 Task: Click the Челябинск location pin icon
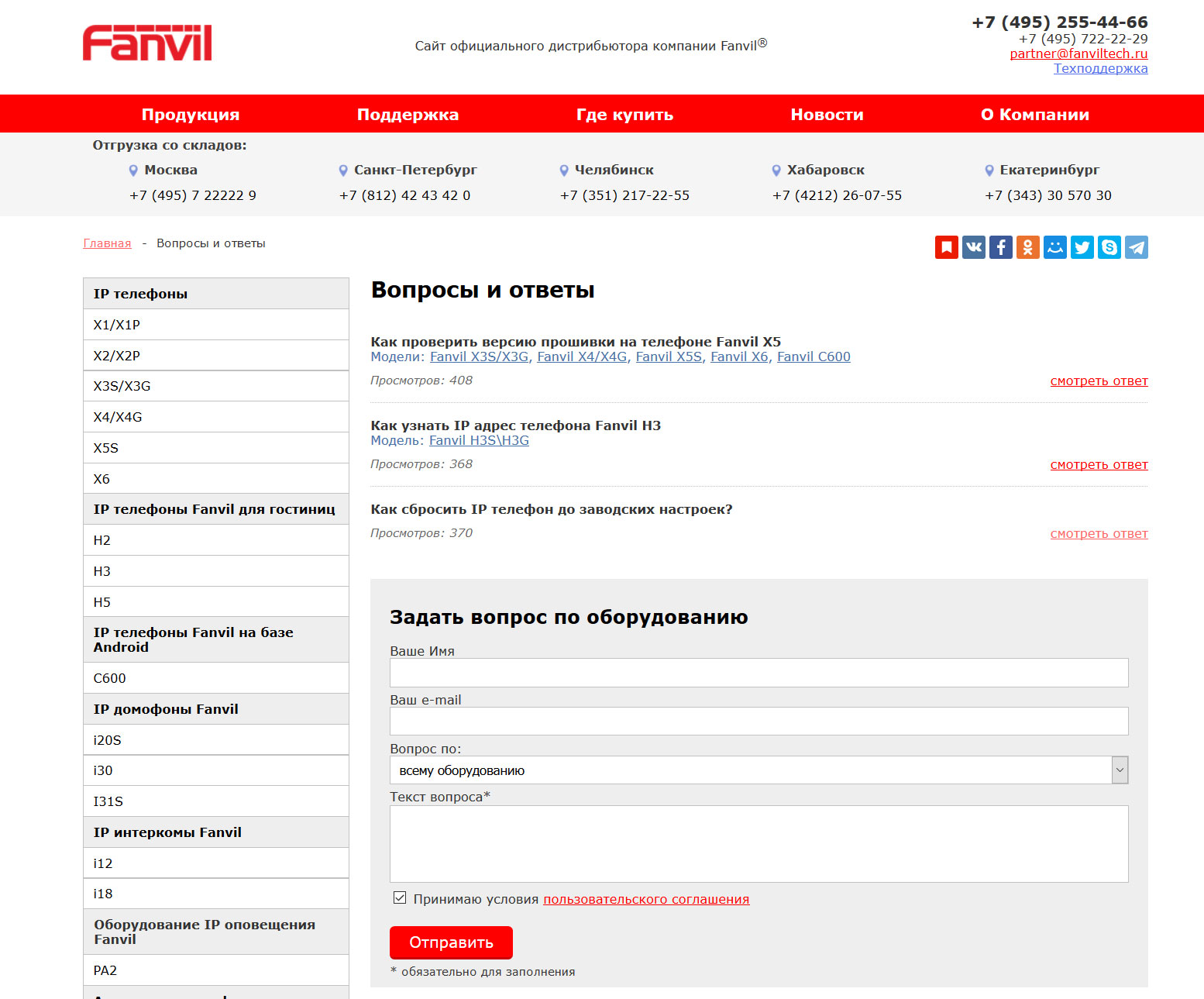[564, 171]
